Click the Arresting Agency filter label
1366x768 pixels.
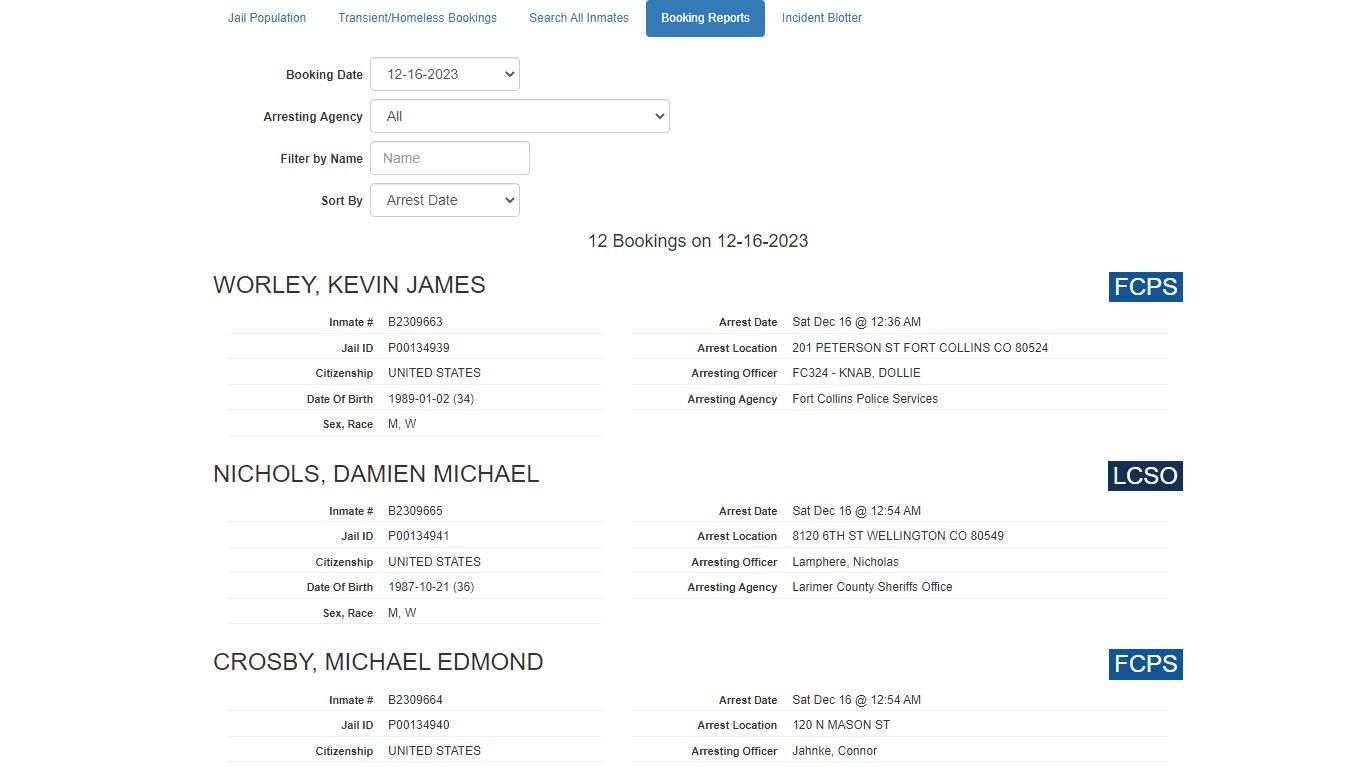(x=313, y=117)
